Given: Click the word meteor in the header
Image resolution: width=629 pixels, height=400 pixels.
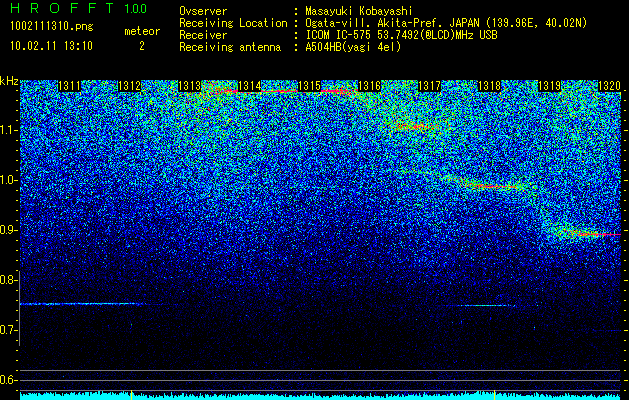Looking at the screenshot, I should pos(142,31).
